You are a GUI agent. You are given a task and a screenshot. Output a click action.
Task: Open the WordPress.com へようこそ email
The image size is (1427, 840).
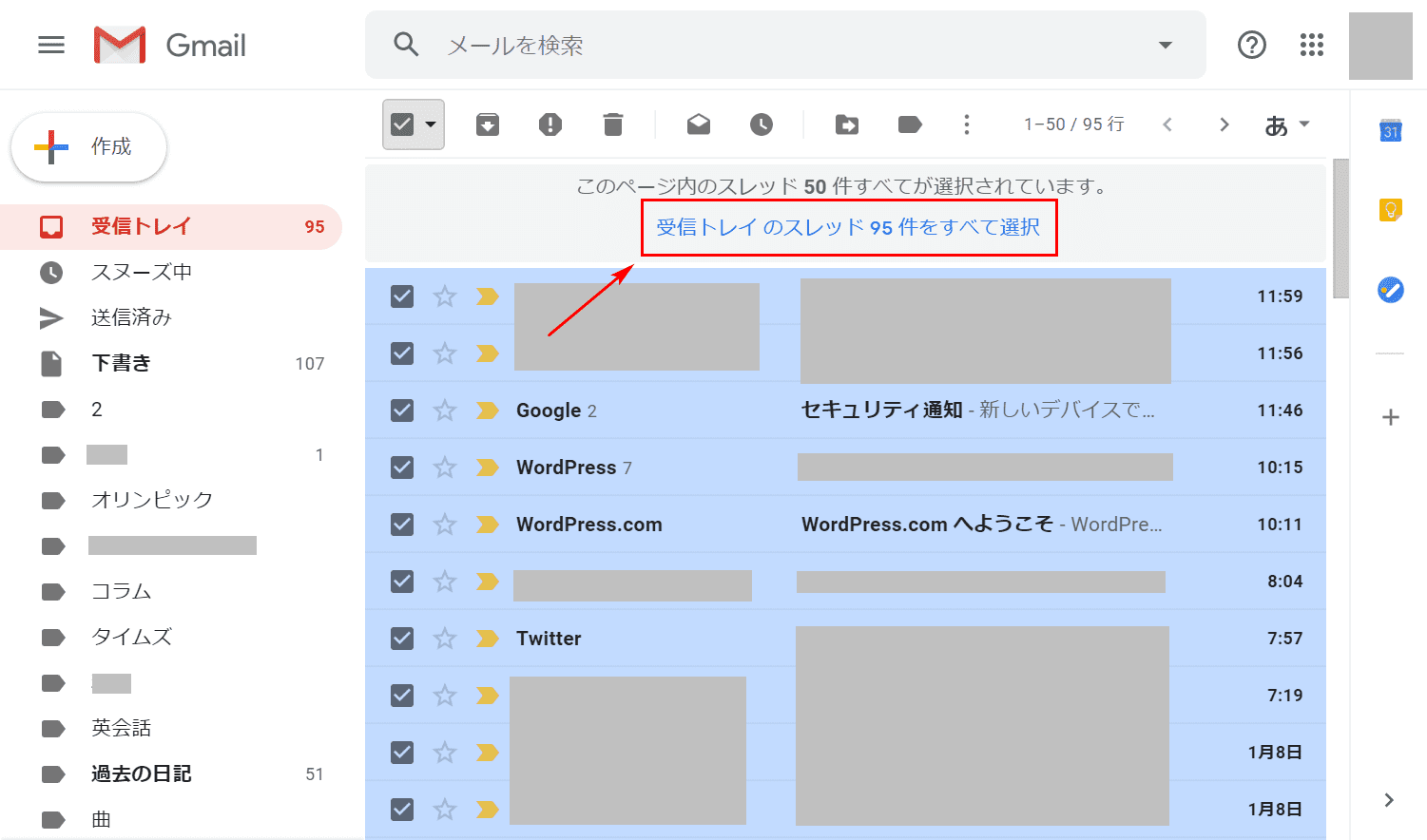point(845,525)
